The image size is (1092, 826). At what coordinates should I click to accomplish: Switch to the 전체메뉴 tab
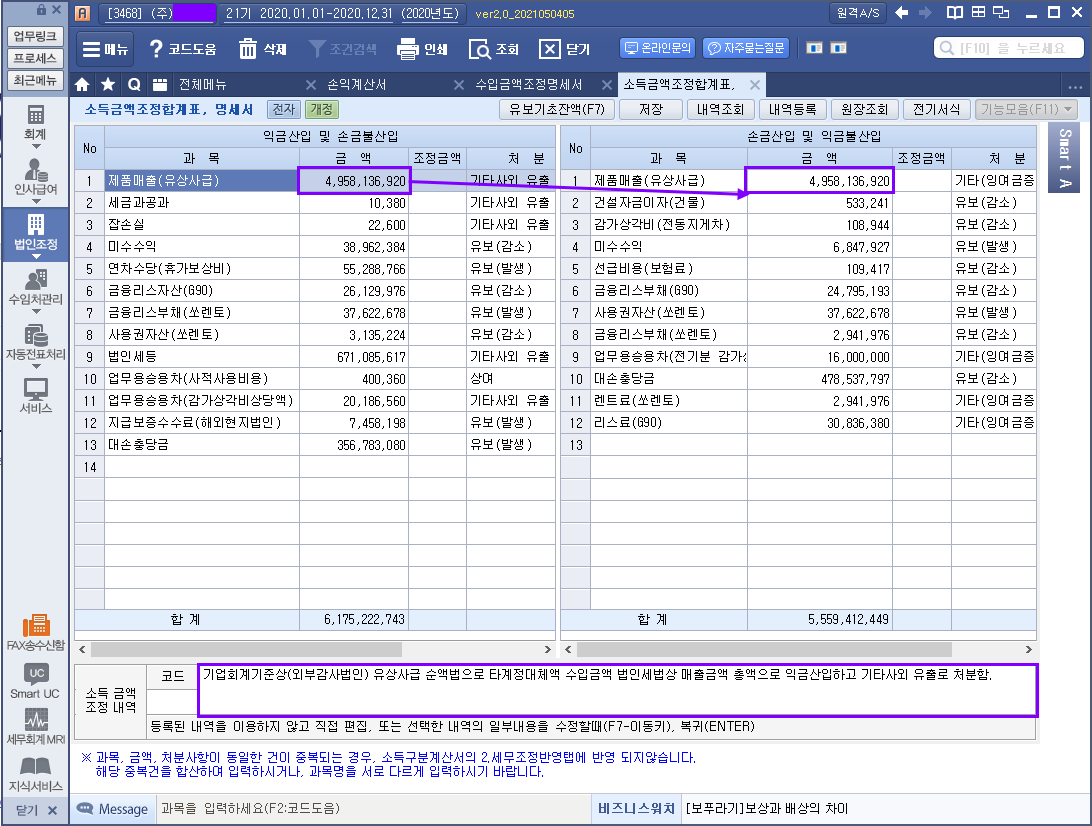click(x=203, y=85)
